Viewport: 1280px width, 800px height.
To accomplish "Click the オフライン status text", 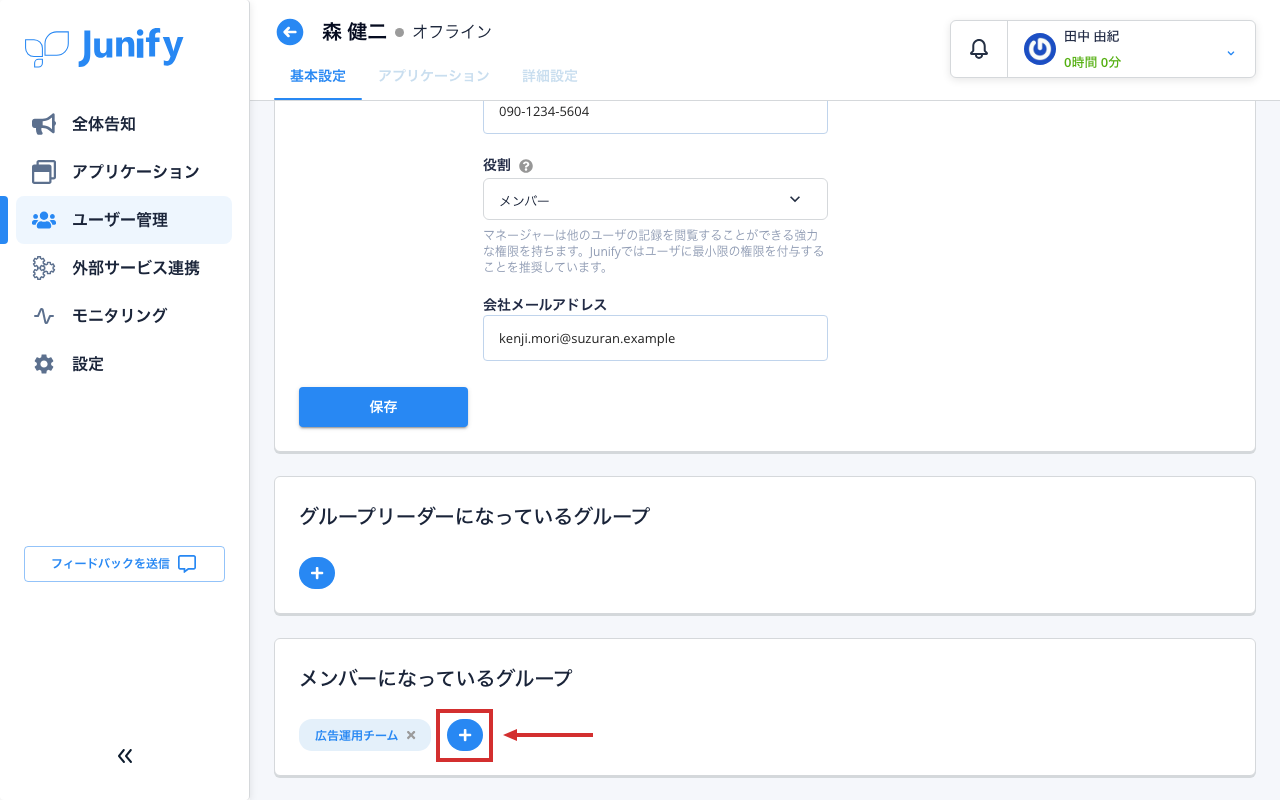I will coord(452,32).
